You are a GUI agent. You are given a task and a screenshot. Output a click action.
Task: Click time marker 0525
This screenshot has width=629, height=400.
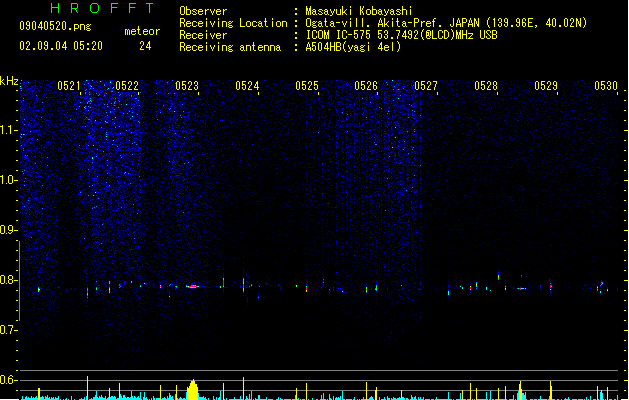pyautogui.click(x=307, y=86)
